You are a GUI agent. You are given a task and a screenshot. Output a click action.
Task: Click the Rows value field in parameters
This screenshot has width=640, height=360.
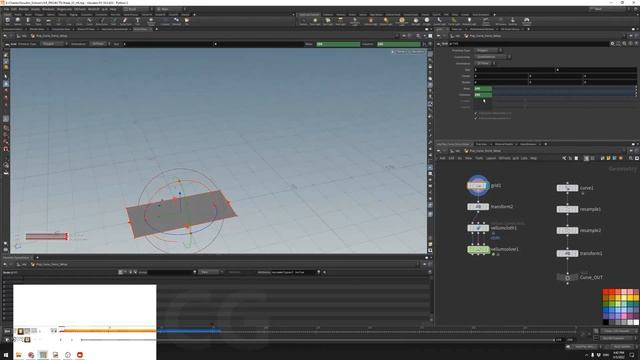483,88
